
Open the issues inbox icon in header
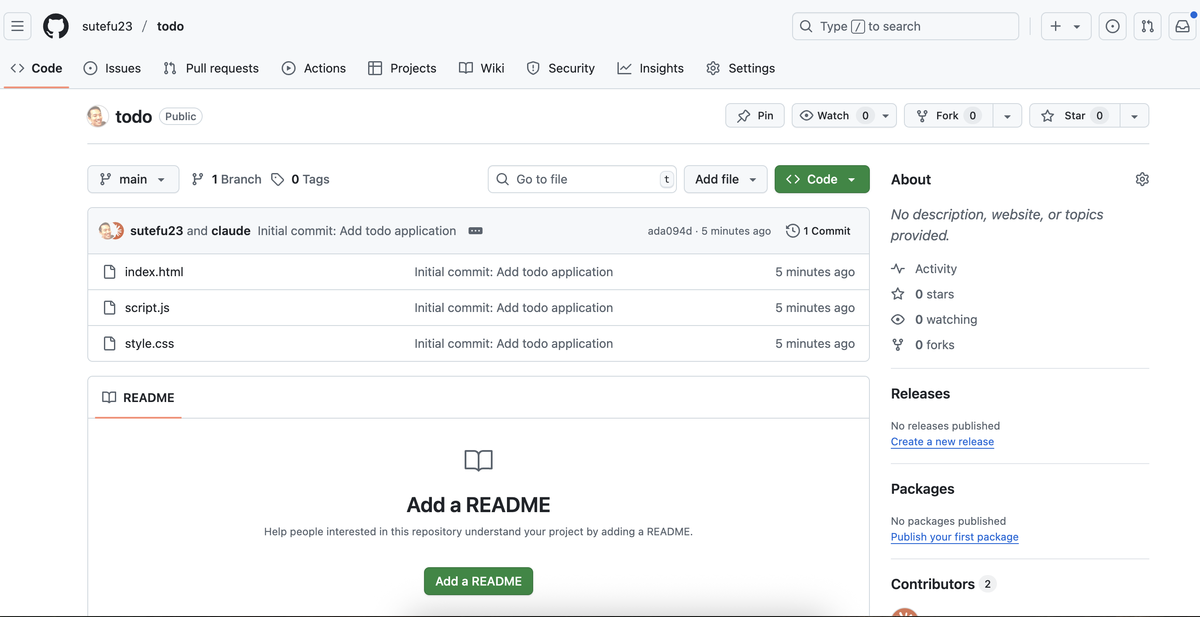pyautogui.click(x=1112, y=26)
